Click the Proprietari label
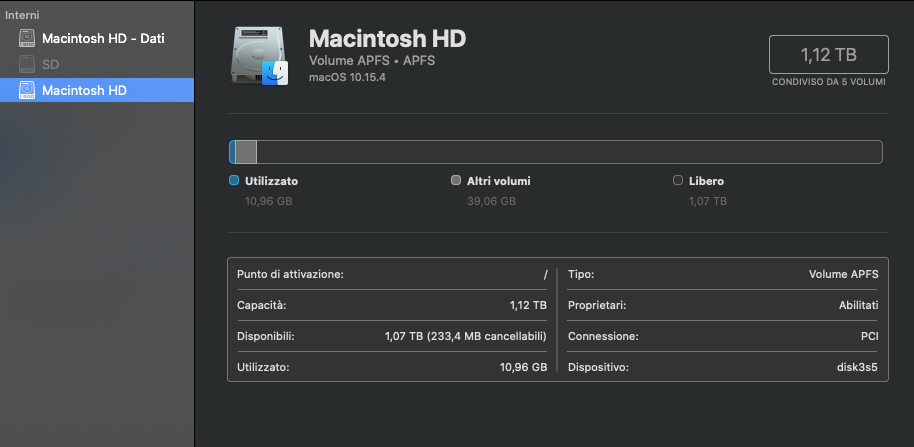 (597, 305)
